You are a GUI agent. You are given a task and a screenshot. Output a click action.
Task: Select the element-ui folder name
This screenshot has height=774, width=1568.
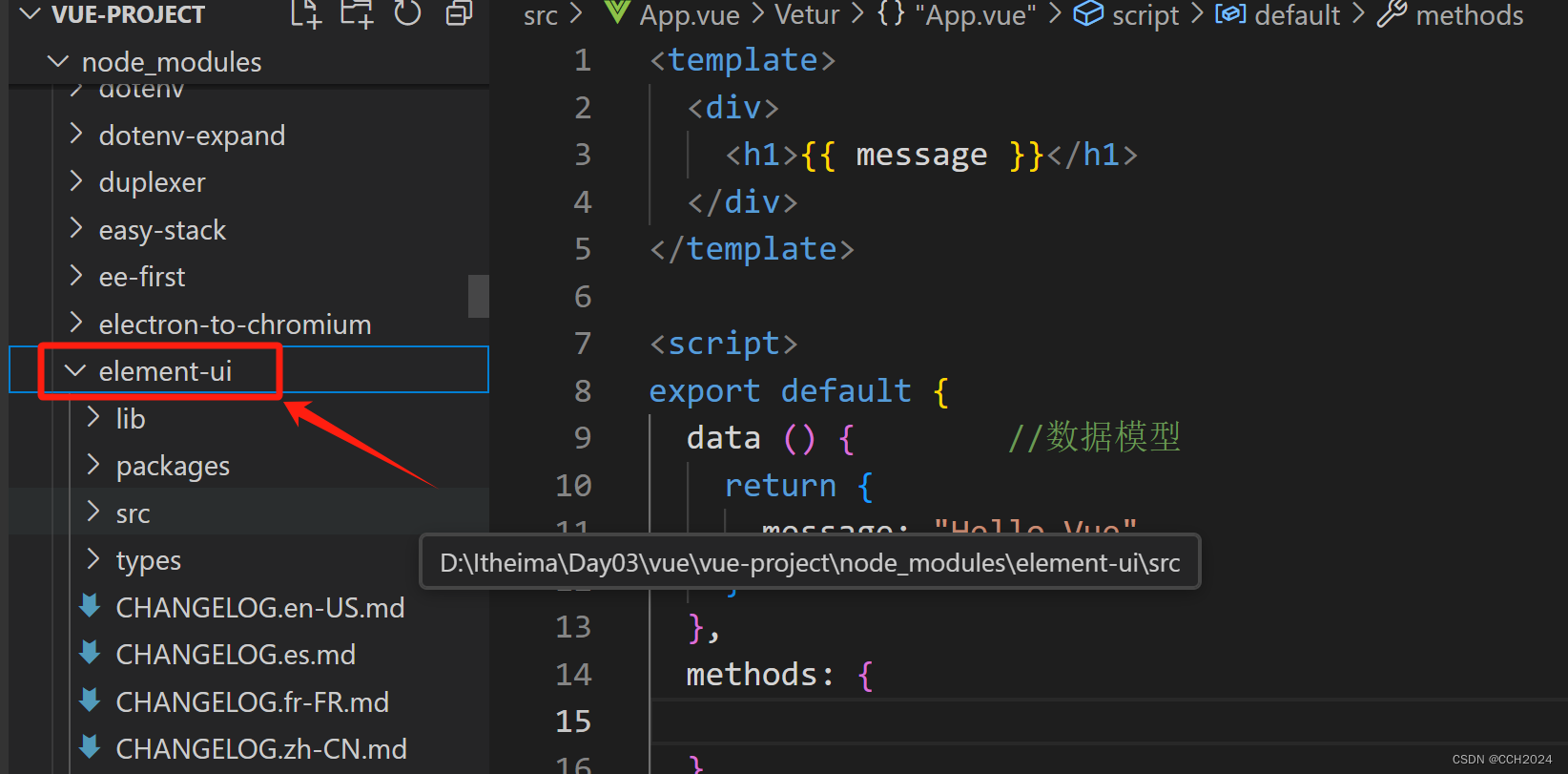click(165, 371)
